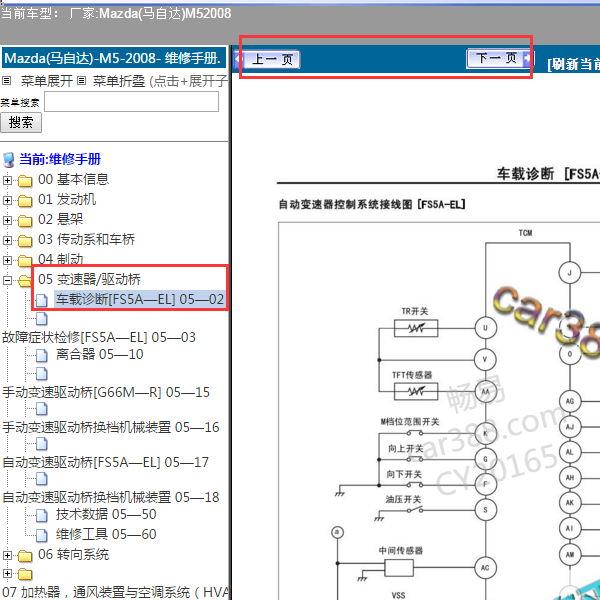Click the 刷新当前 refresh link

tap(573, 64)
